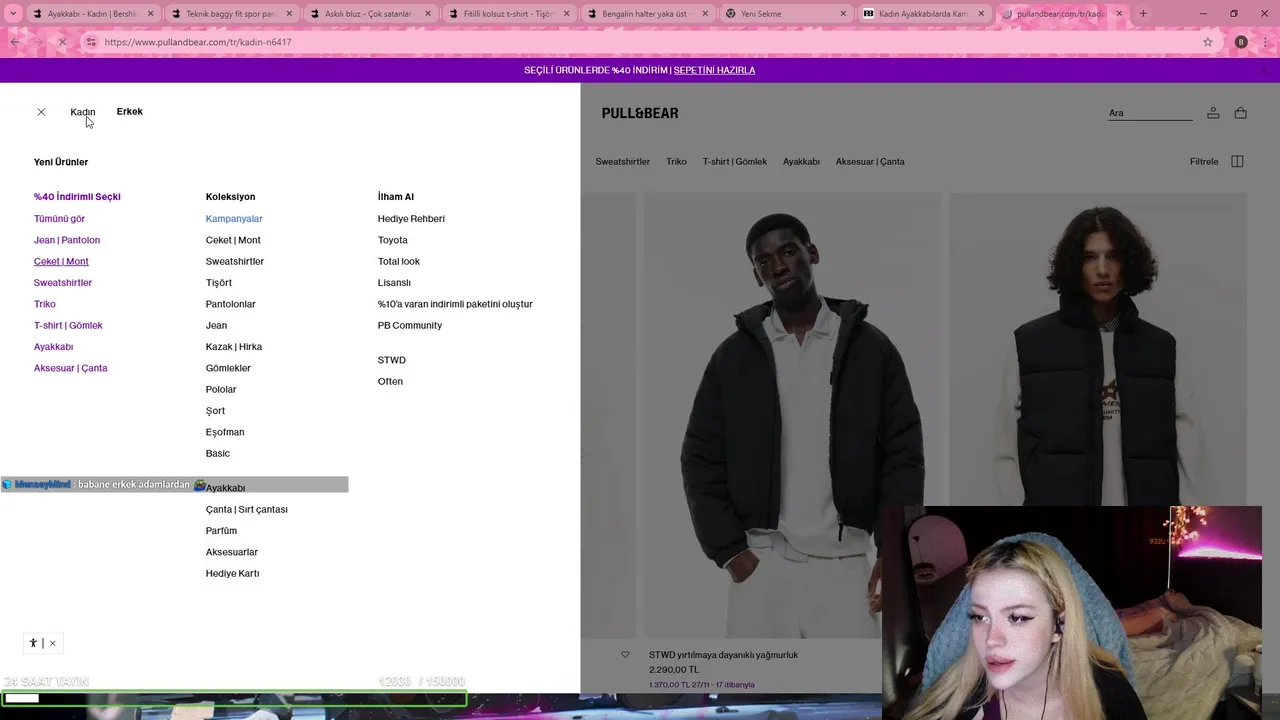Open Hediye Kartı link
The height and width of the screenshot is (720, 1280).
[233, 573]
